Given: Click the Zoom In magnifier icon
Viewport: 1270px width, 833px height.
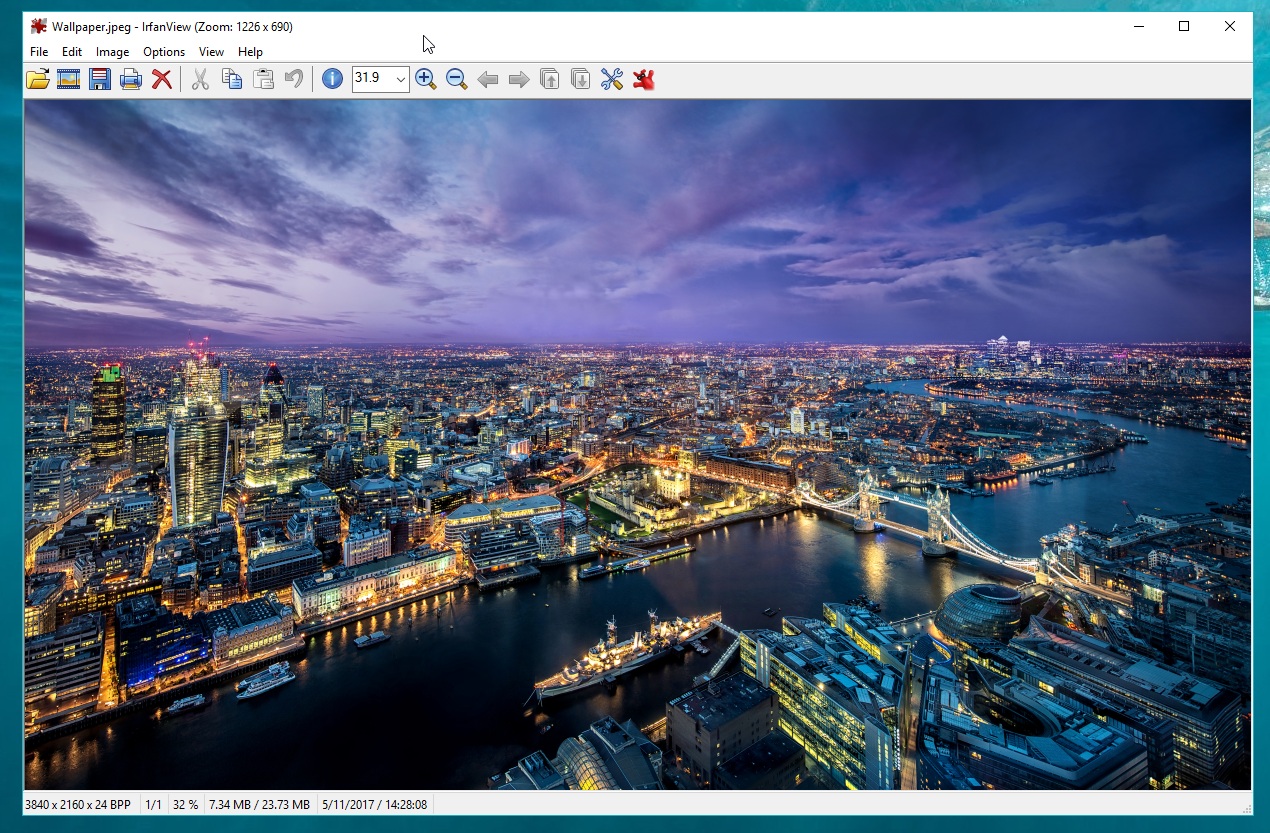Looking at the screenshot, I should point(426,79).
